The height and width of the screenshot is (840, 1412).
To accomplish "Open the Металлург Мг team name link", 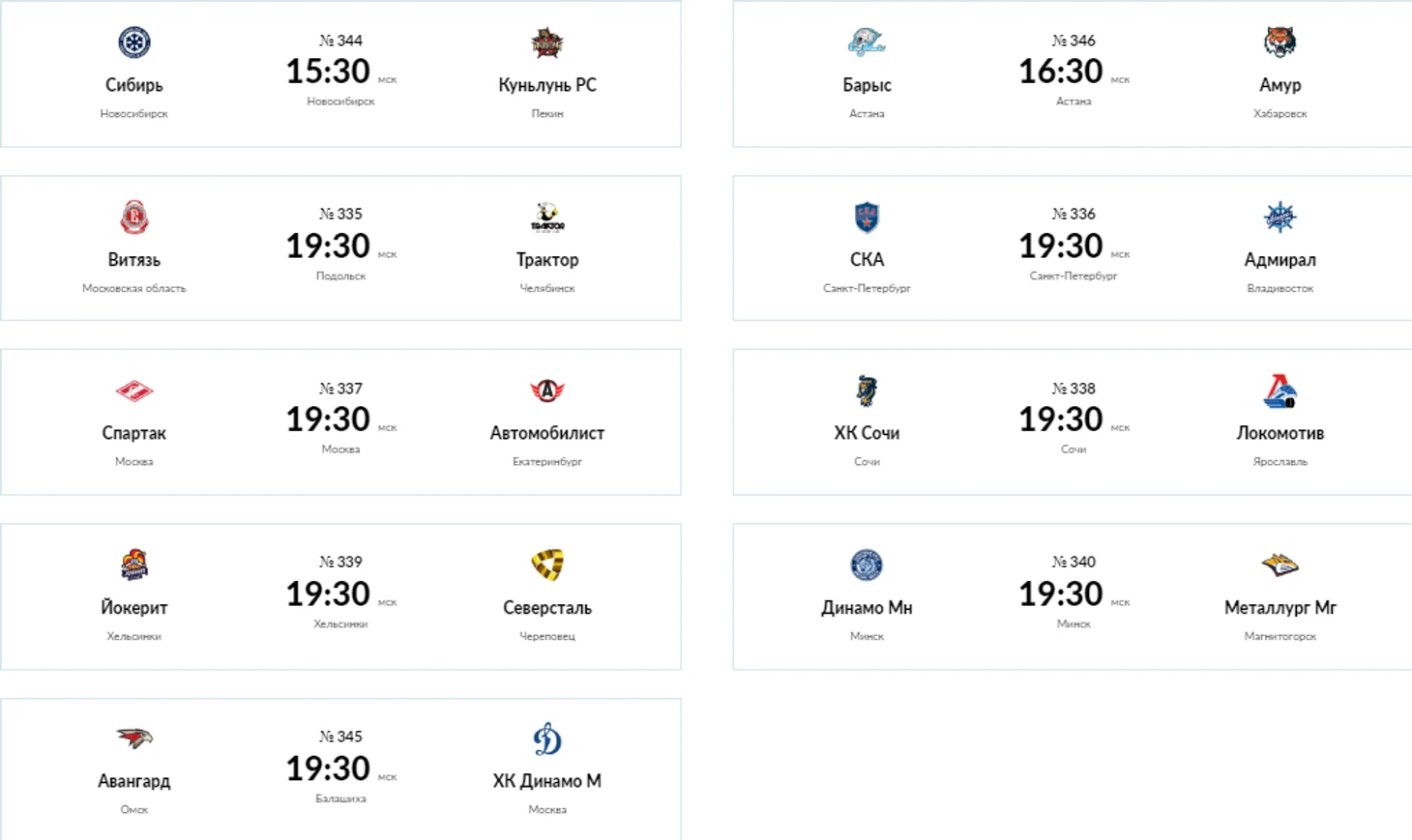I will pyautogui.click(x=1280, y=608).
